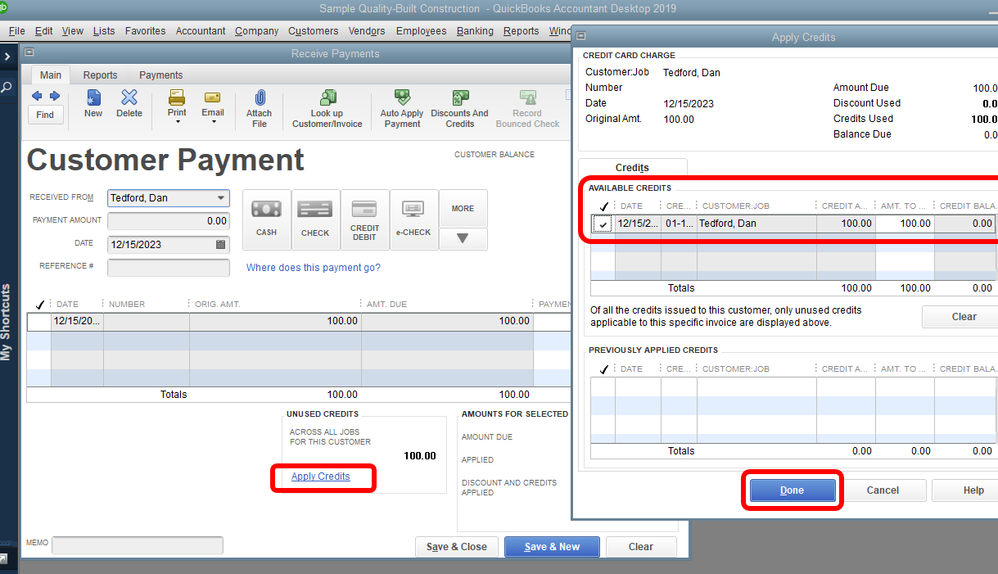This screenshot has height=574, width=998.
Task: Click the Payment Amount field
Action: point(169,221)
